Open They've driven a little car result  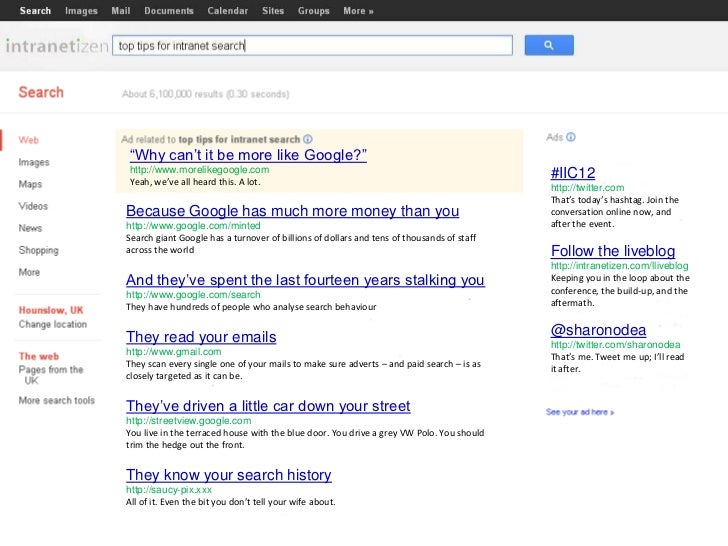(268, 406)
